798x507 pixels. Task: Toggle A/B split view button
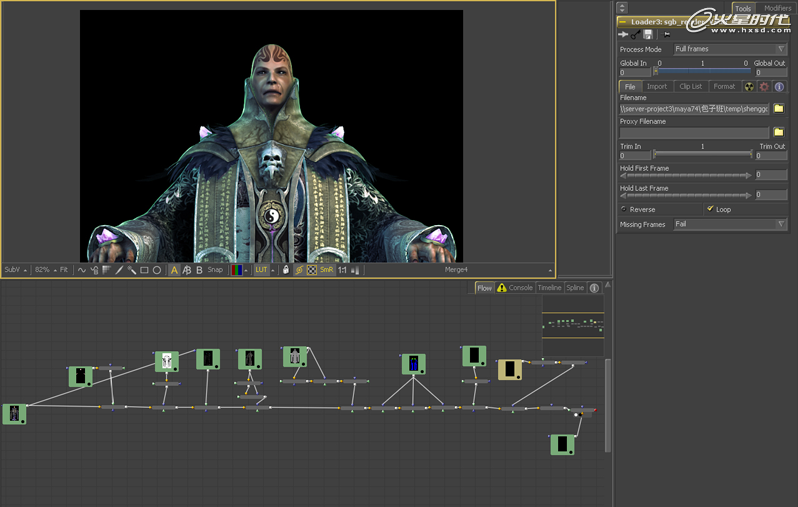point(187,270)
